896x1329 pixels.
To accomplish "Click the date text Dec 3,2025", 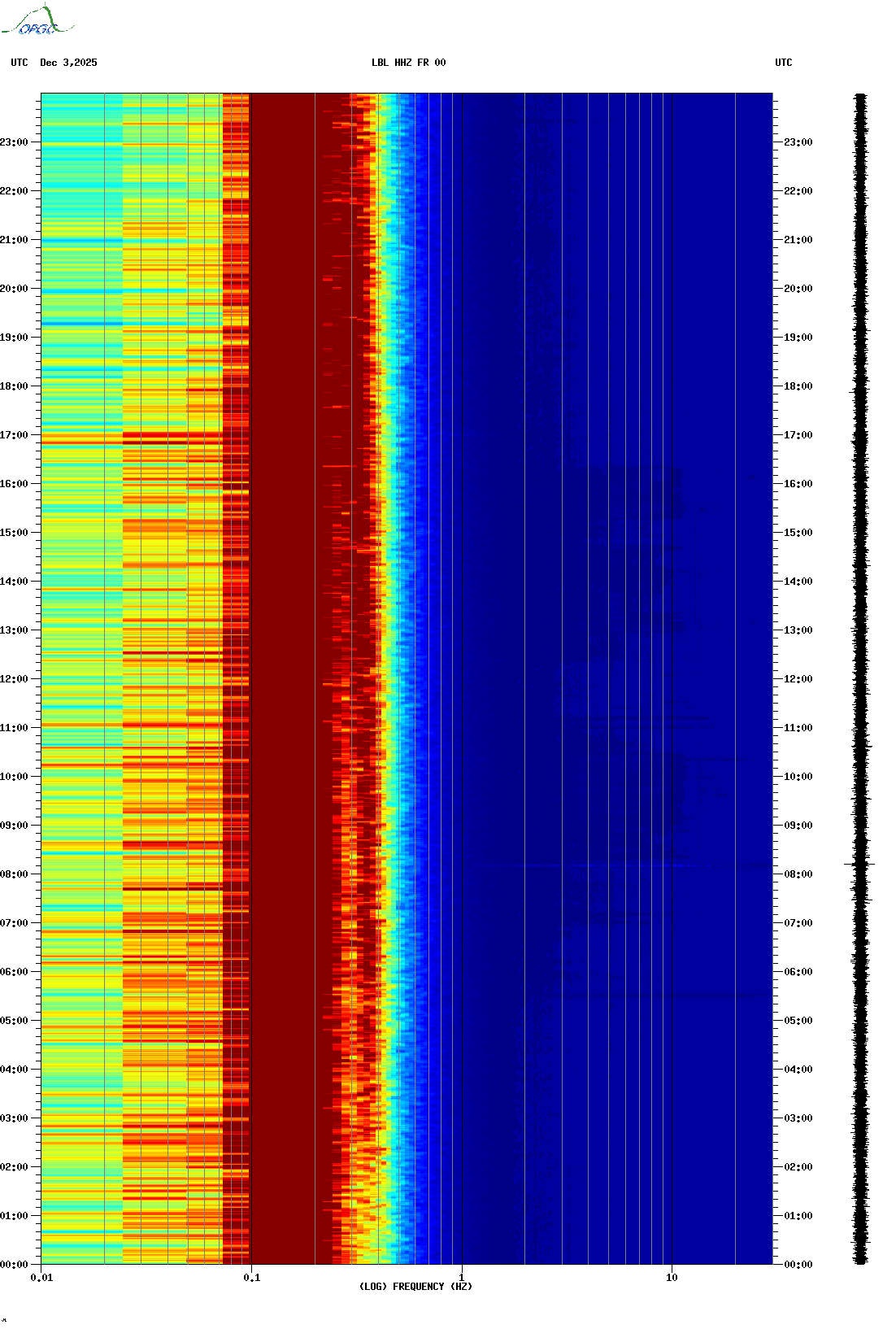I will (x=68, y=63).
